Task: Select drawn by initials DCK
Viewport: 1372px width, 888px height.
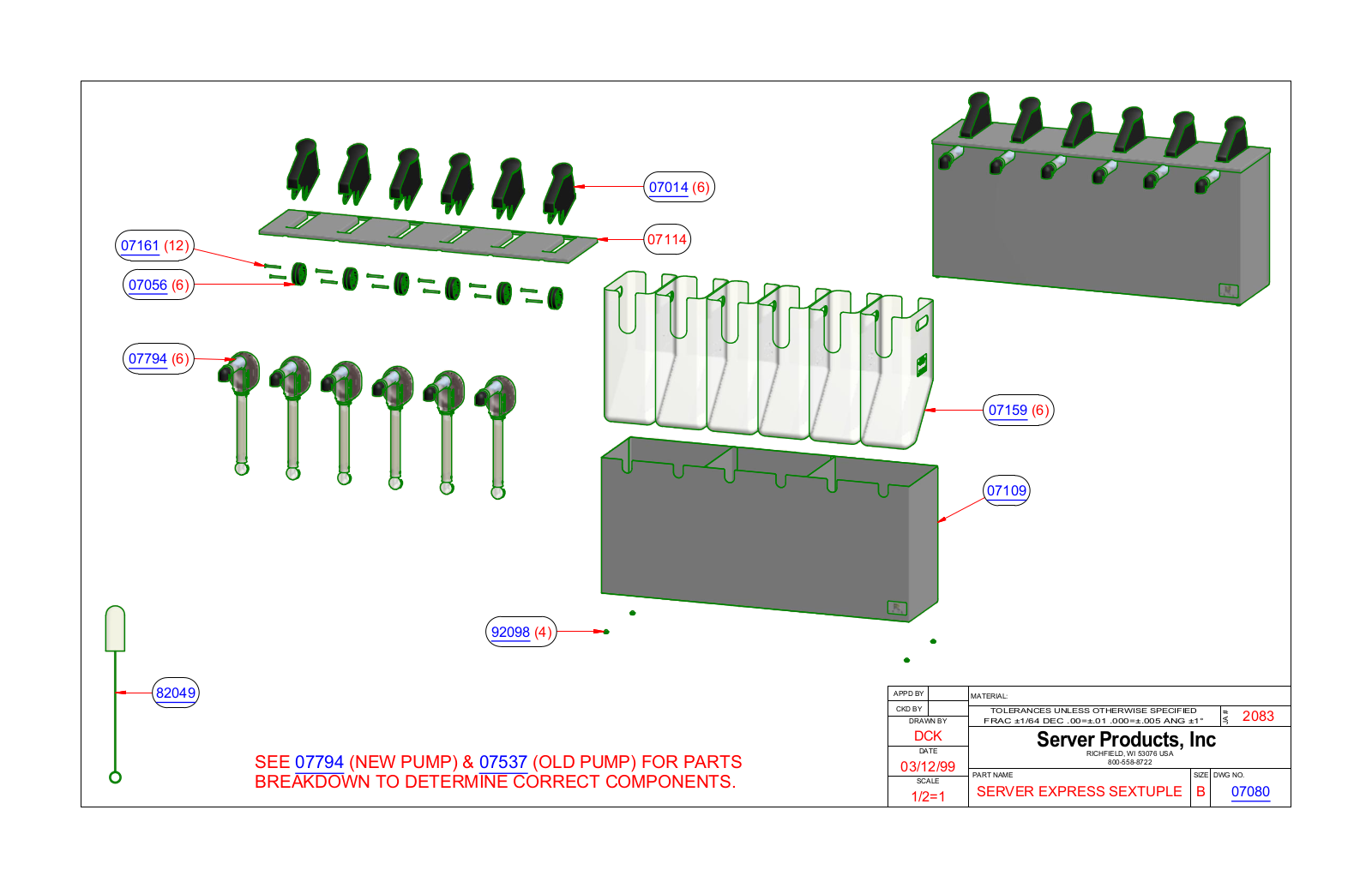Action: click(928, 736)
